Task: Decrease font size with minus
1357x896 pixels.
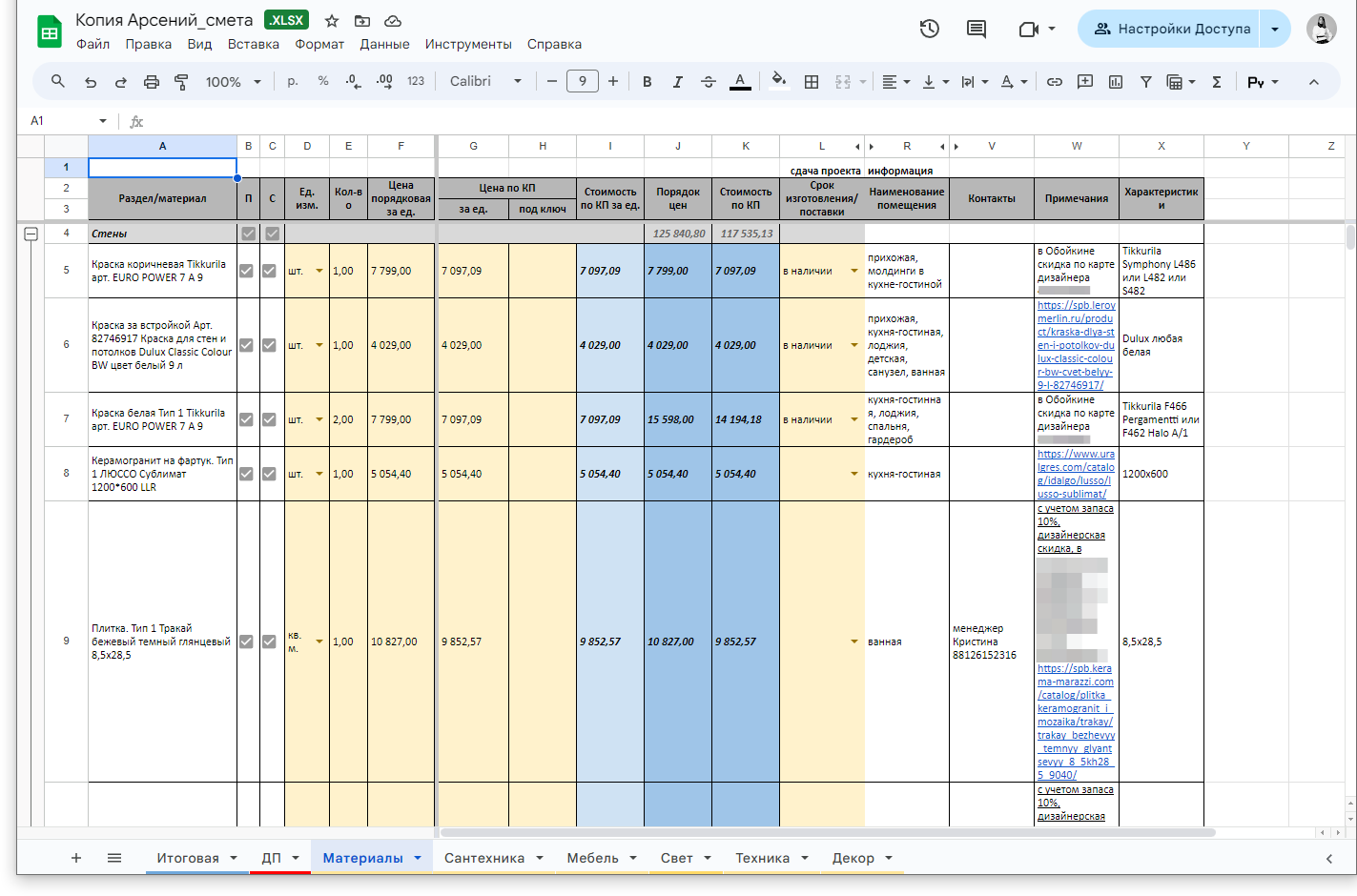Action: (x=552, y=82)
